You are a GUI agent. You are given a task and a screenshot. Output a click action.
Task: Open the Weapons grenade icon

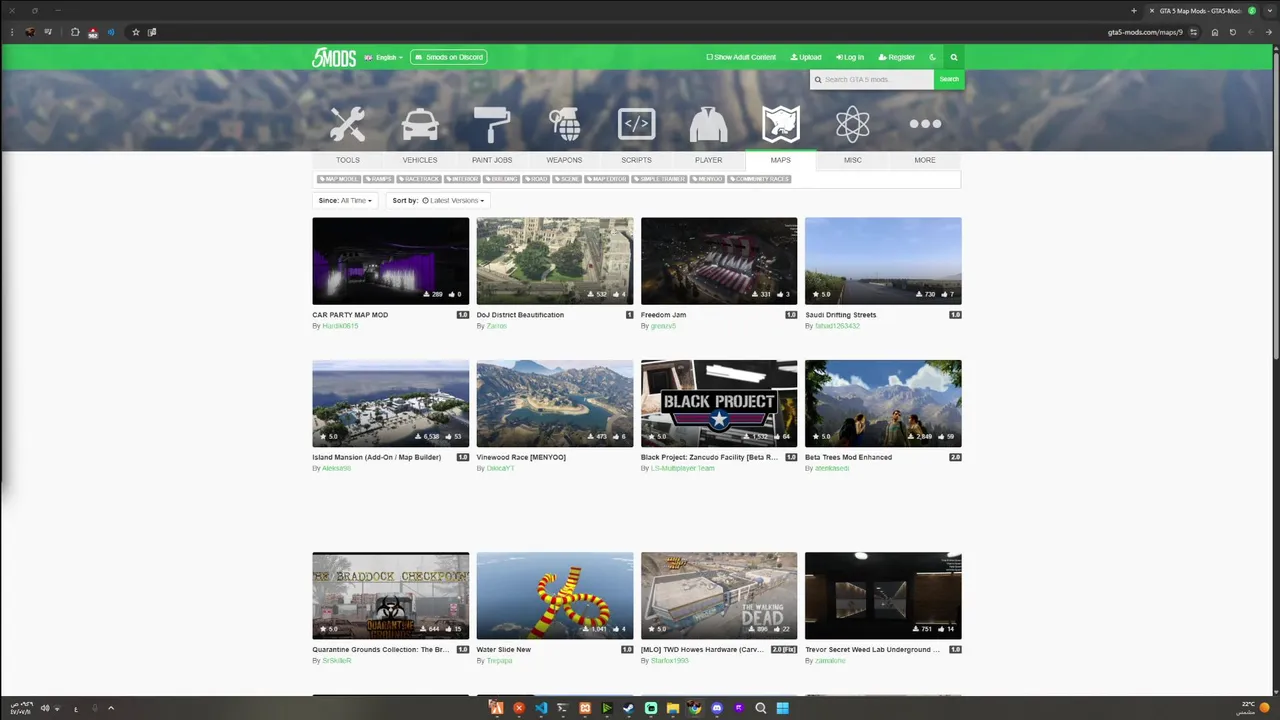[x=564, y=124]
